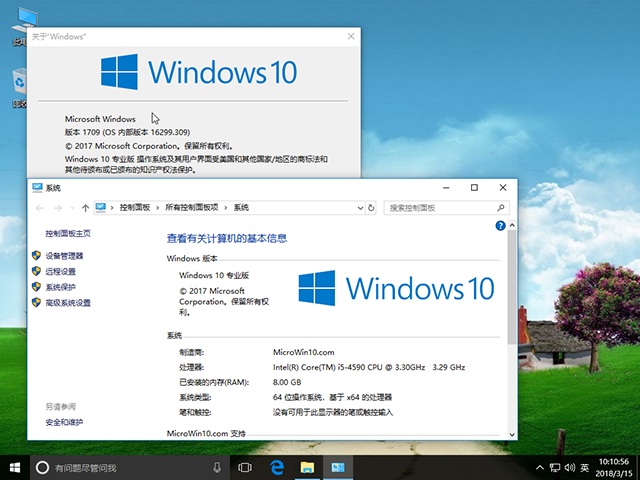The width and height of the screenshot is (640, 480).
Task: Open 系统保护 link
Action: pyautogui.click(x=60, y=287)
